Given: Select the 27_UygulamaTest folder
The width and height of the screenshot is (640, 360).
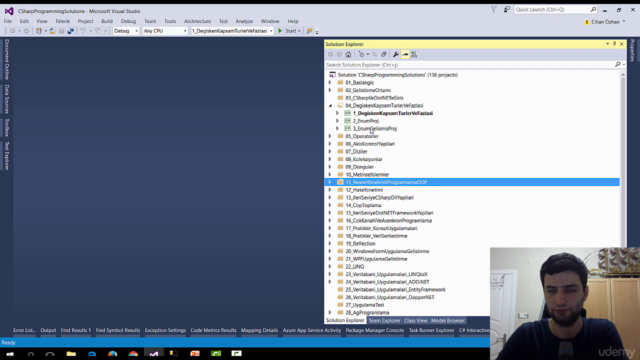Looking at the screenshot, I should point(364,305).
